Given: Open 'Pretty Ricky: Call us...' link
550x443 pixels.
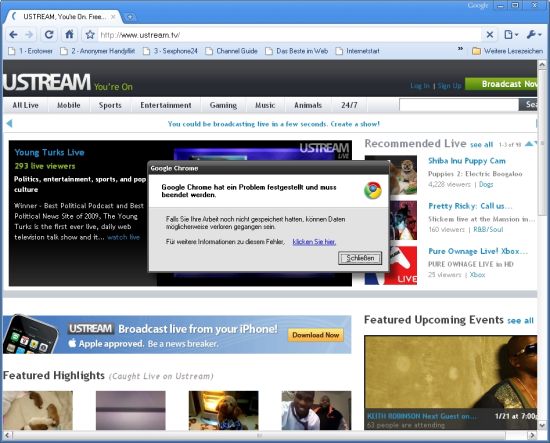Looking at the screenshot, I should point(470,206).
